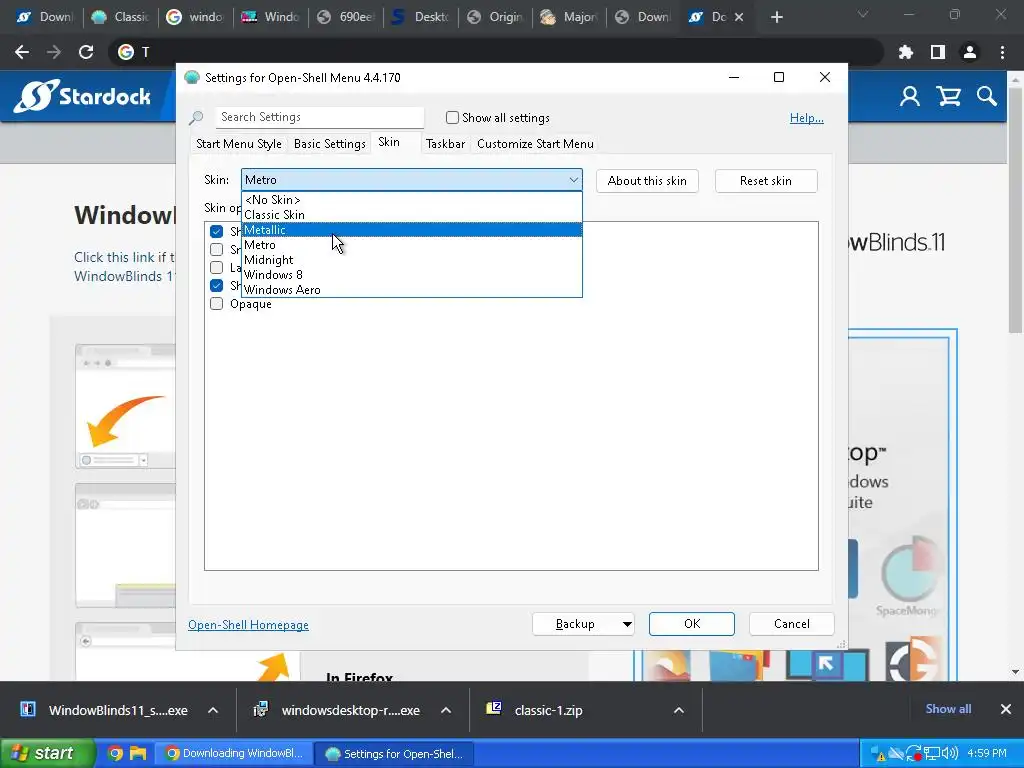Click the Cancel button
1024x768 pixels.
pyautogui.click(x=792, y=624)
